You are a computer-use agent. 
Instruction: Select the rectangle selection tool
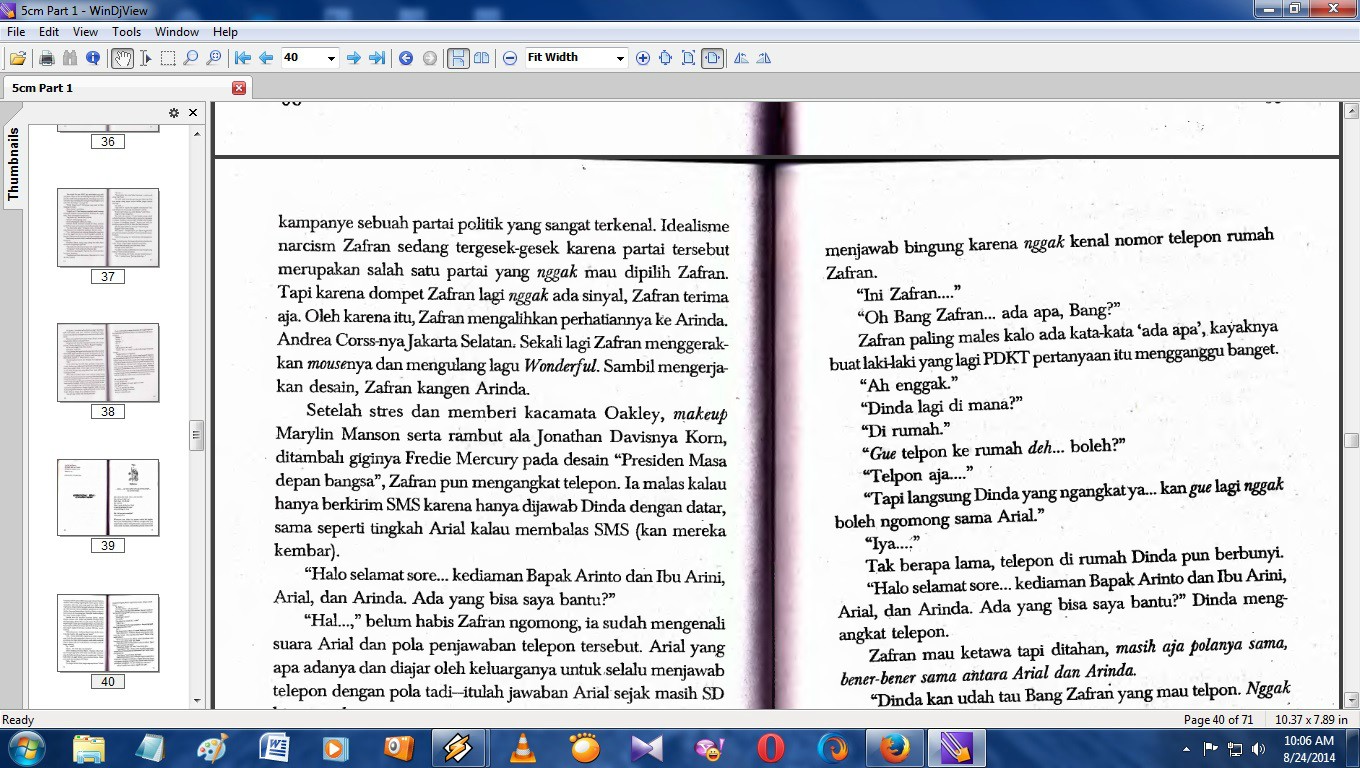coord(168,58)
